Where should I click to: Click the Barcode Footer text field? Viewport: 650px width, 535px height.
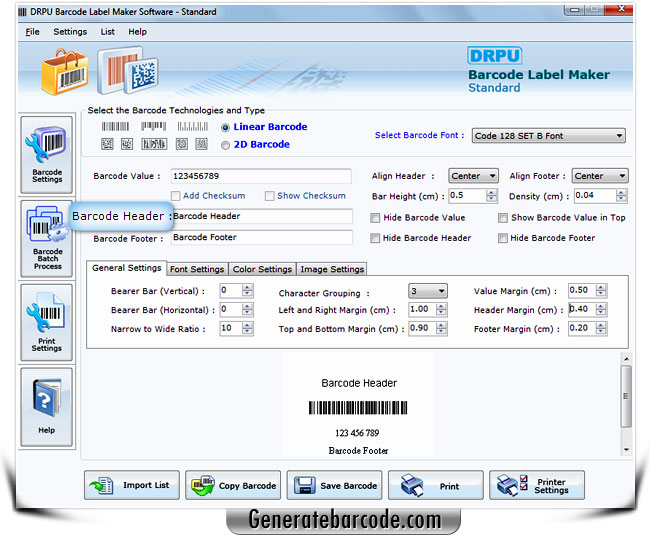point(262,237)
